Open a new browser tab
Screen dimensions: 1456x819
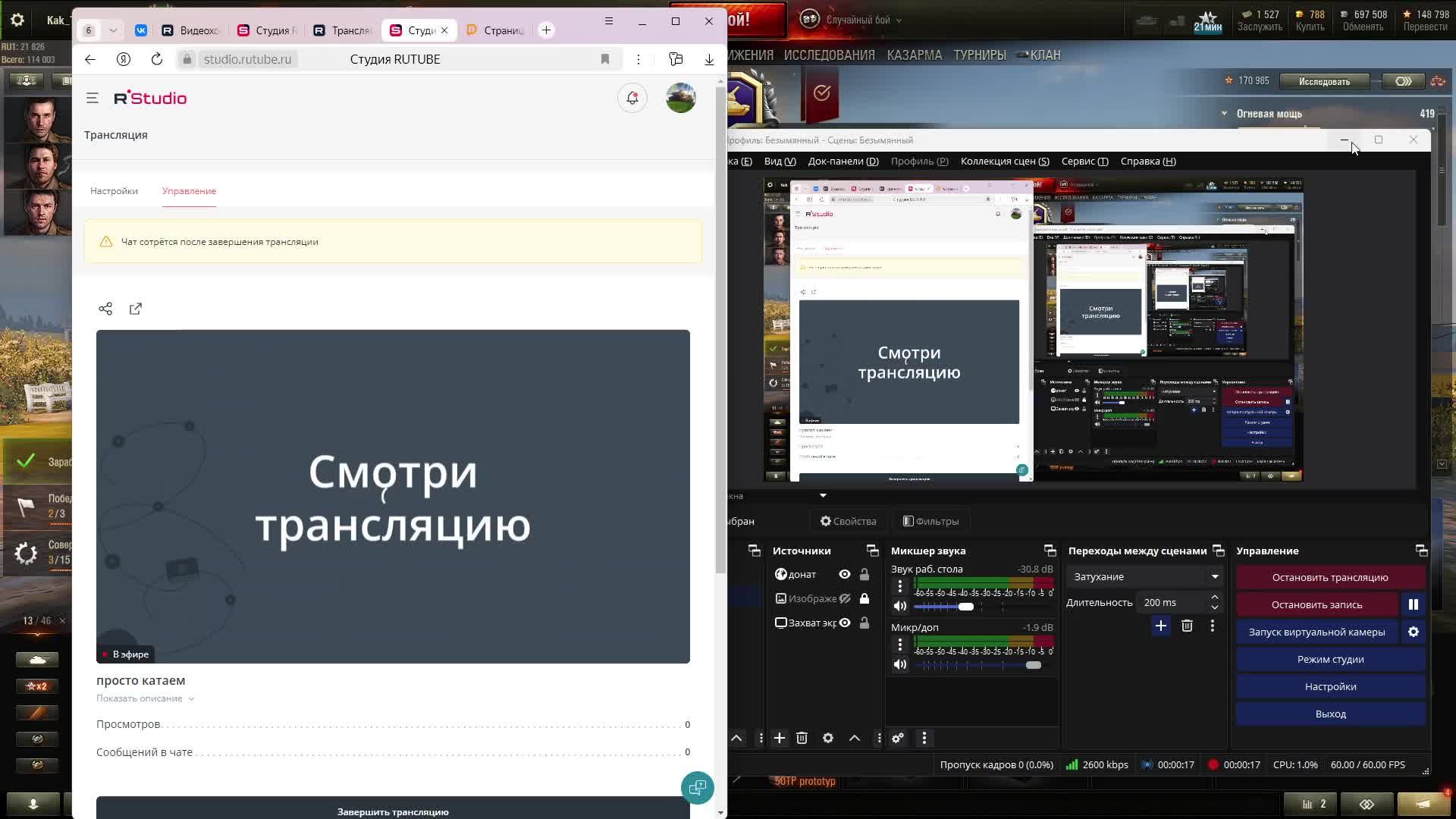tap(546, 30)
